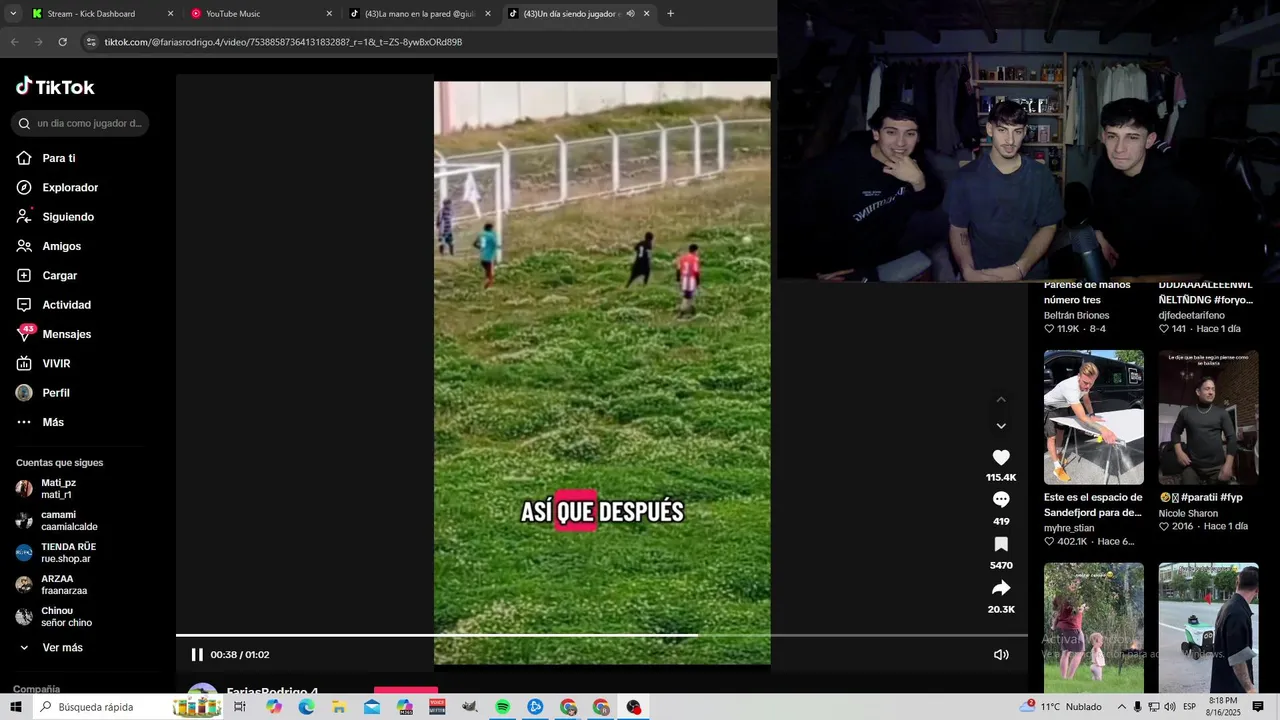Open the Windows Start menu
1280x720 pixels.
pyautogui.click(x=16, y=707)
